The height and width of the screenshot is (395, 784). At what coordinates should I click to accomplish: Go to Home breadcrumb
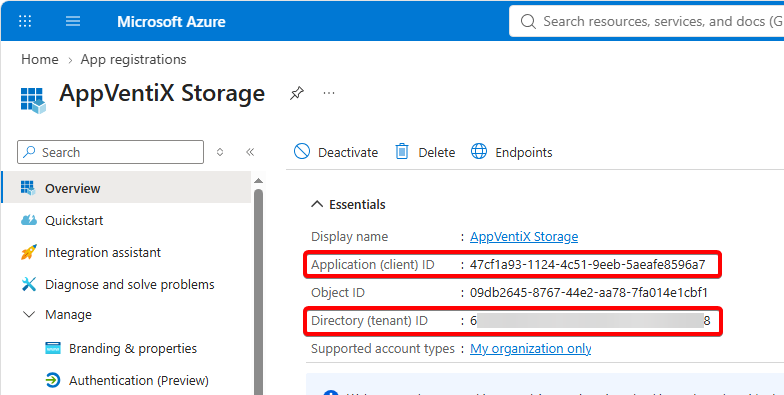[x=40, y=60]
